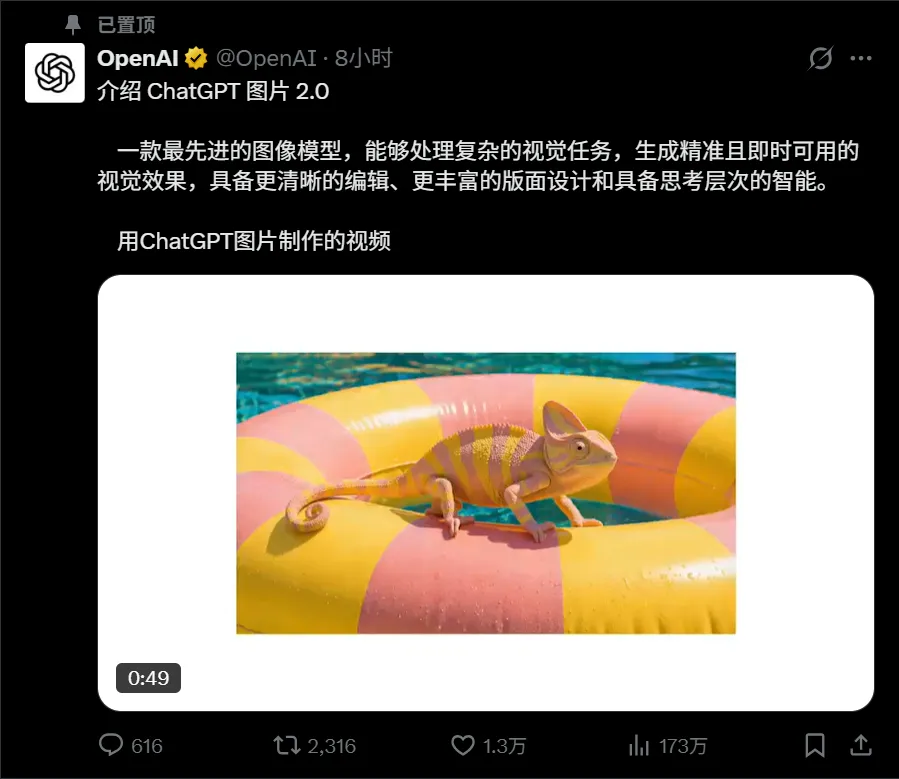Viewport: 899px width, 779px height.
Task: Click the 1.3万 likes count
Action: pyautogui.click(x=504, y=746)
